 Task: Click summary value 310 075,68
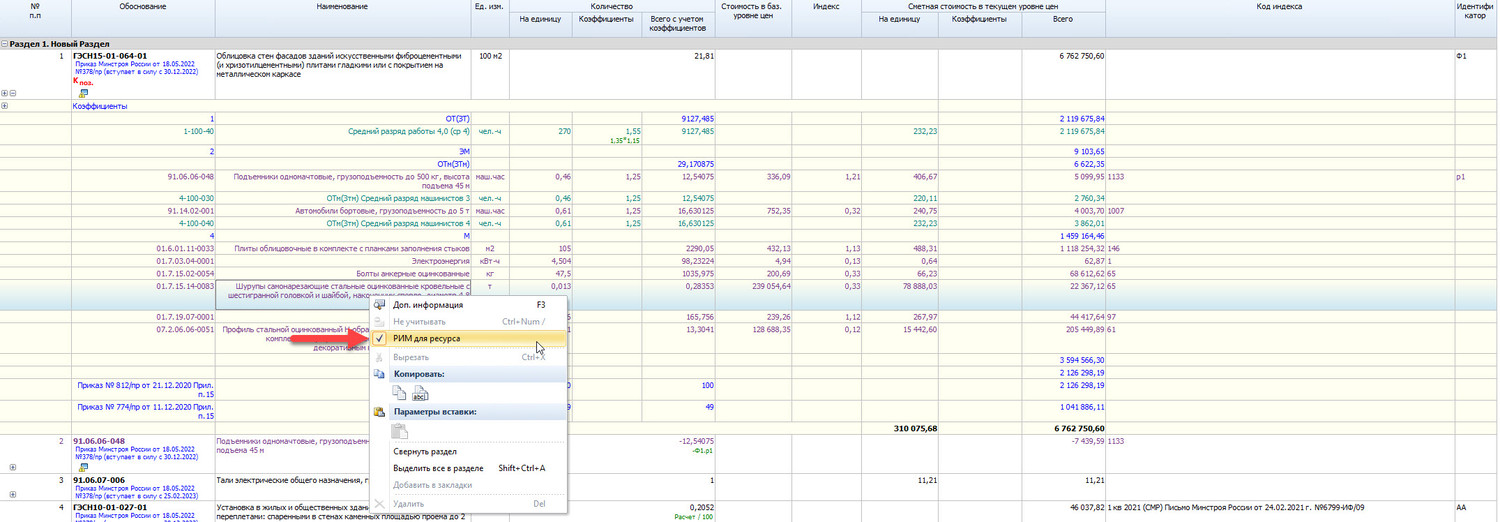(914, 429)
